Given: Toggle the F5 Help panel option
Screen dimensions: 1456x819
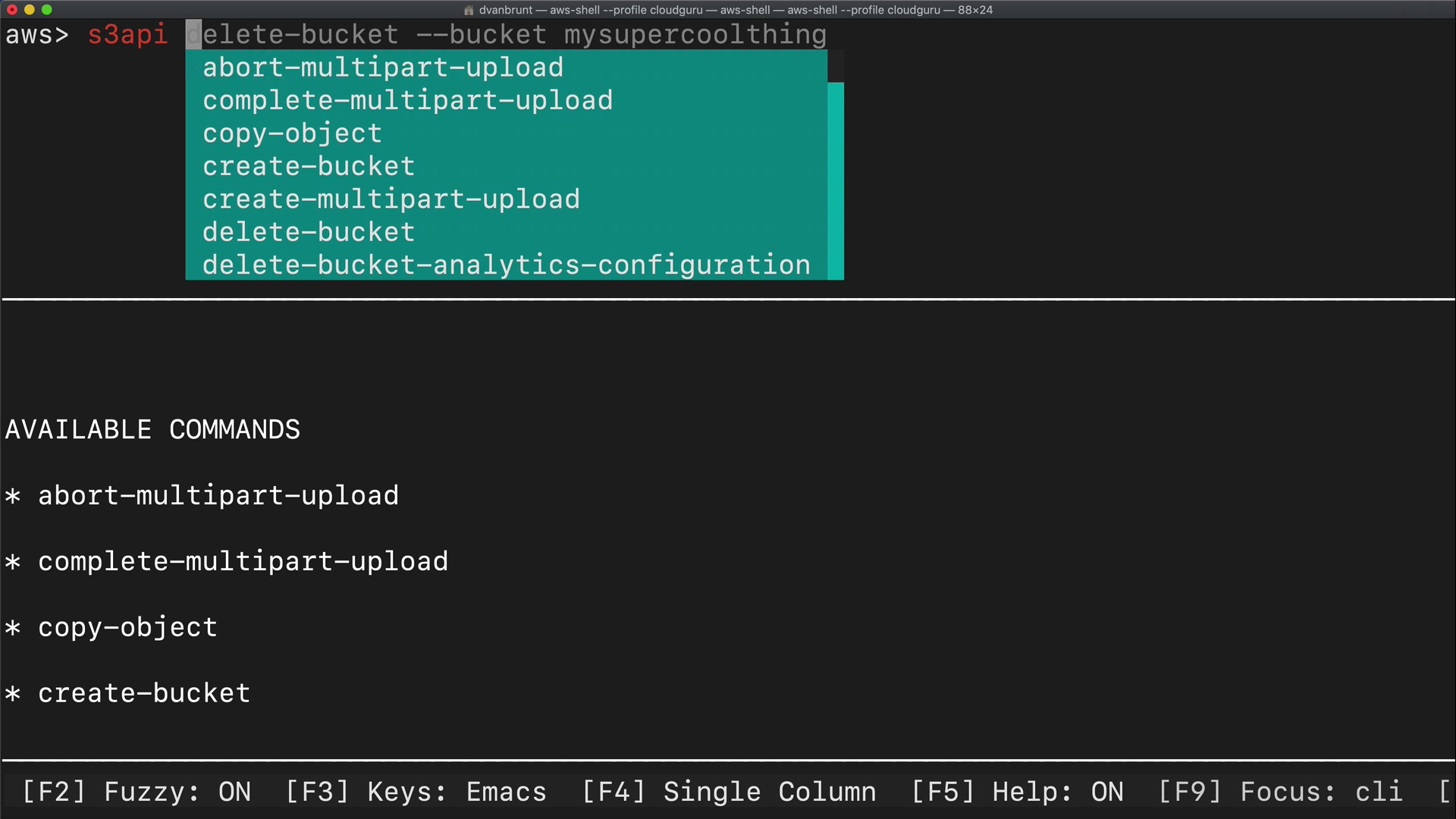Looking at the screenshot, I should coord(1017,792).
